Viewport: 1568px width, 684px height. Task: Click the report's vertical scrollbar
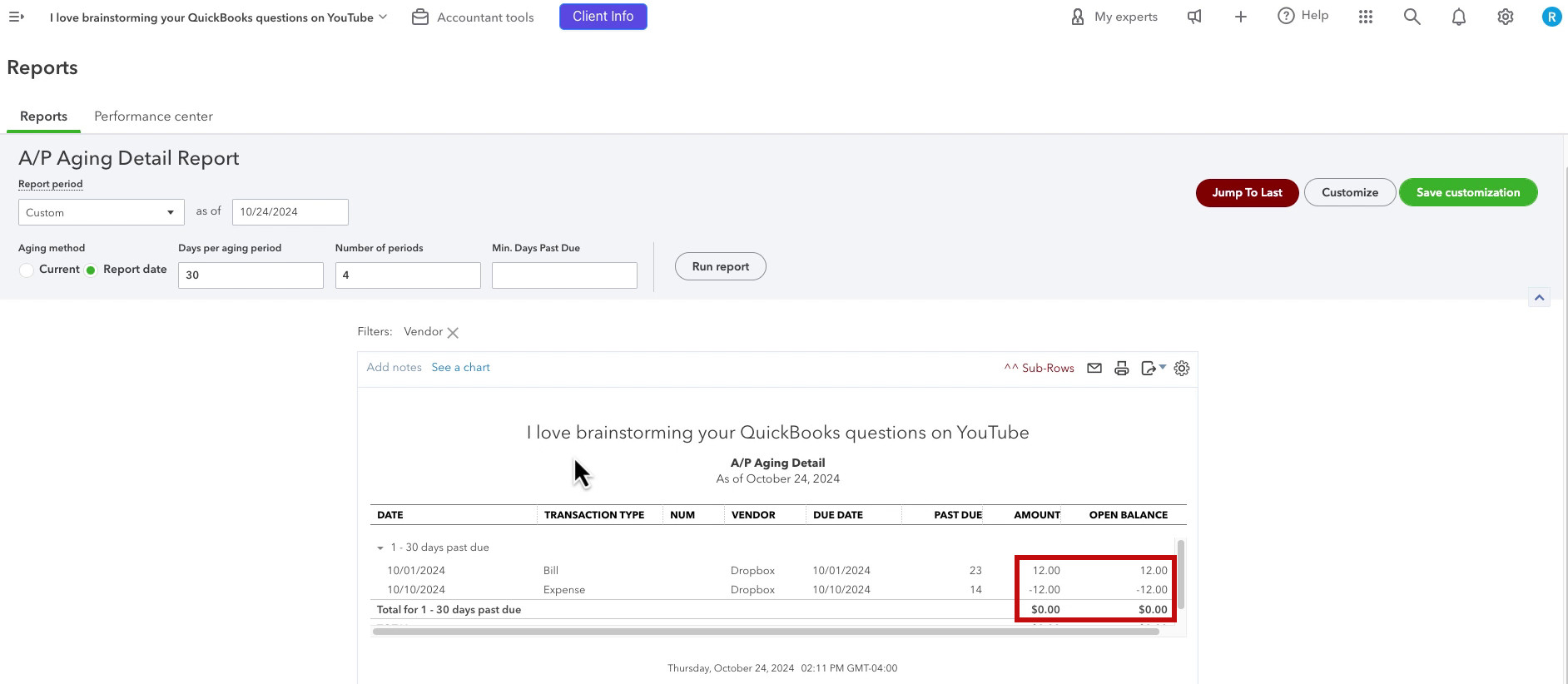point(1180,574)
